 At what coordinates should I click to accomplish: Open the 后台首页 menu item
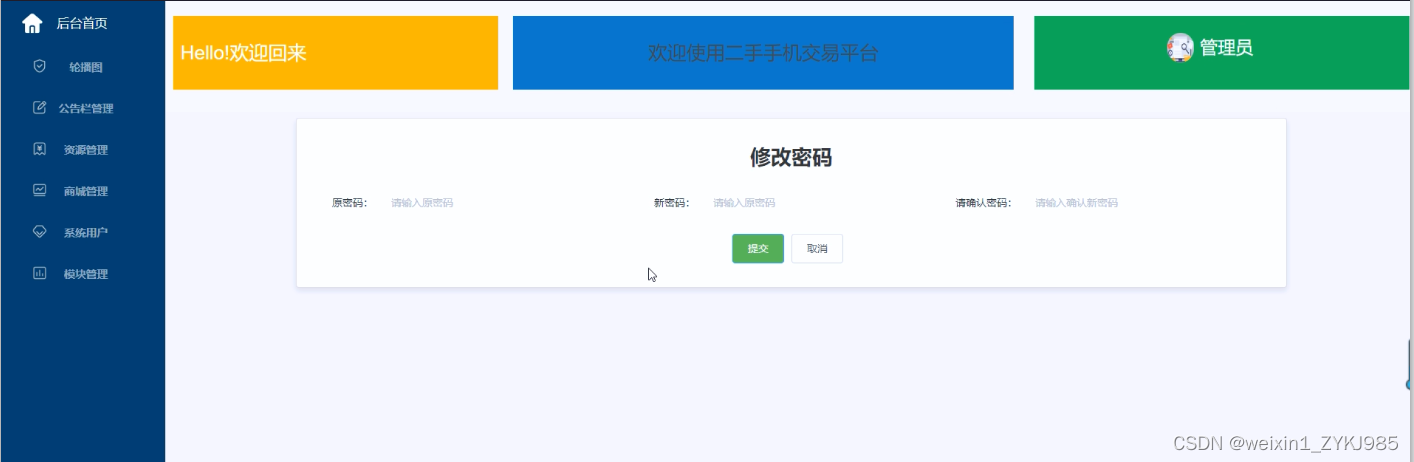(82, 23)
